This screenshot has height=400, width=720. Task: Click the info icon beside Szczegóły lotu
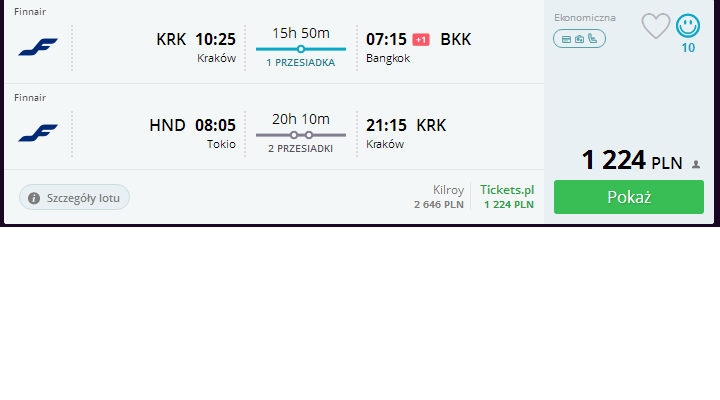pyautogui.click(x=34, y=198)
